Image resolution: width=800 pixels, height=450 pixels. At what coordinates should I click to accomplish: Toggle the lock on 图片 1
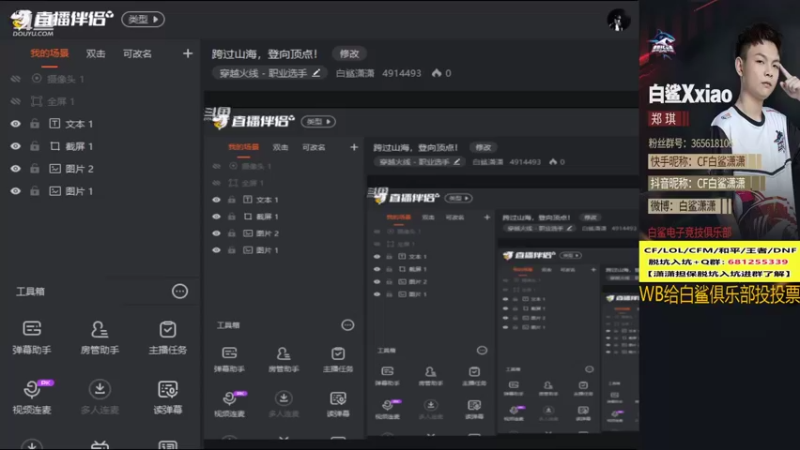[x=35, y=191]
